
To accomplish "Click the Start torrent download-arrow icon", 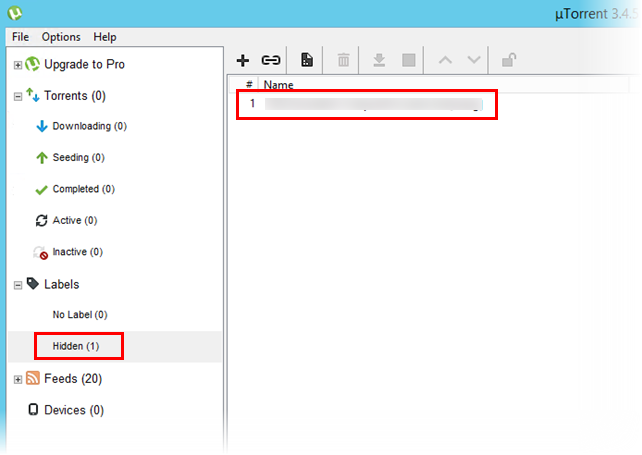I will 379,60.
